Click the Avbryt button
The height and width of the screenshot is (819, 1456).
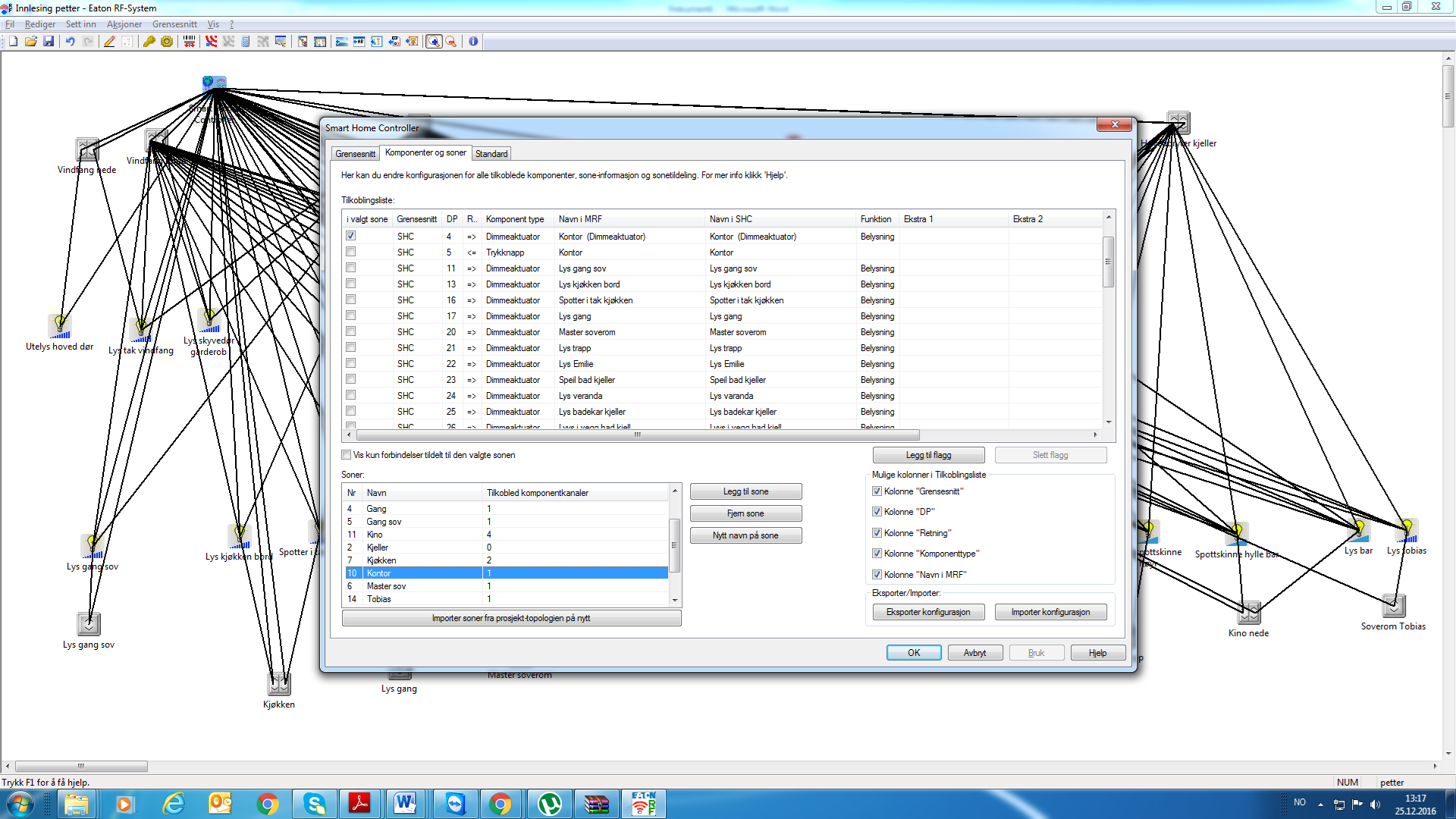(x=975, y=653)
